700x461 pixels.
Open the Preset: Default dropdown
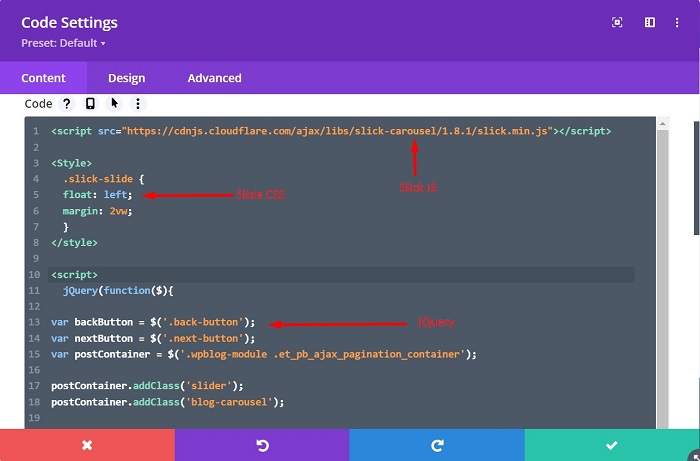point(63,43)
